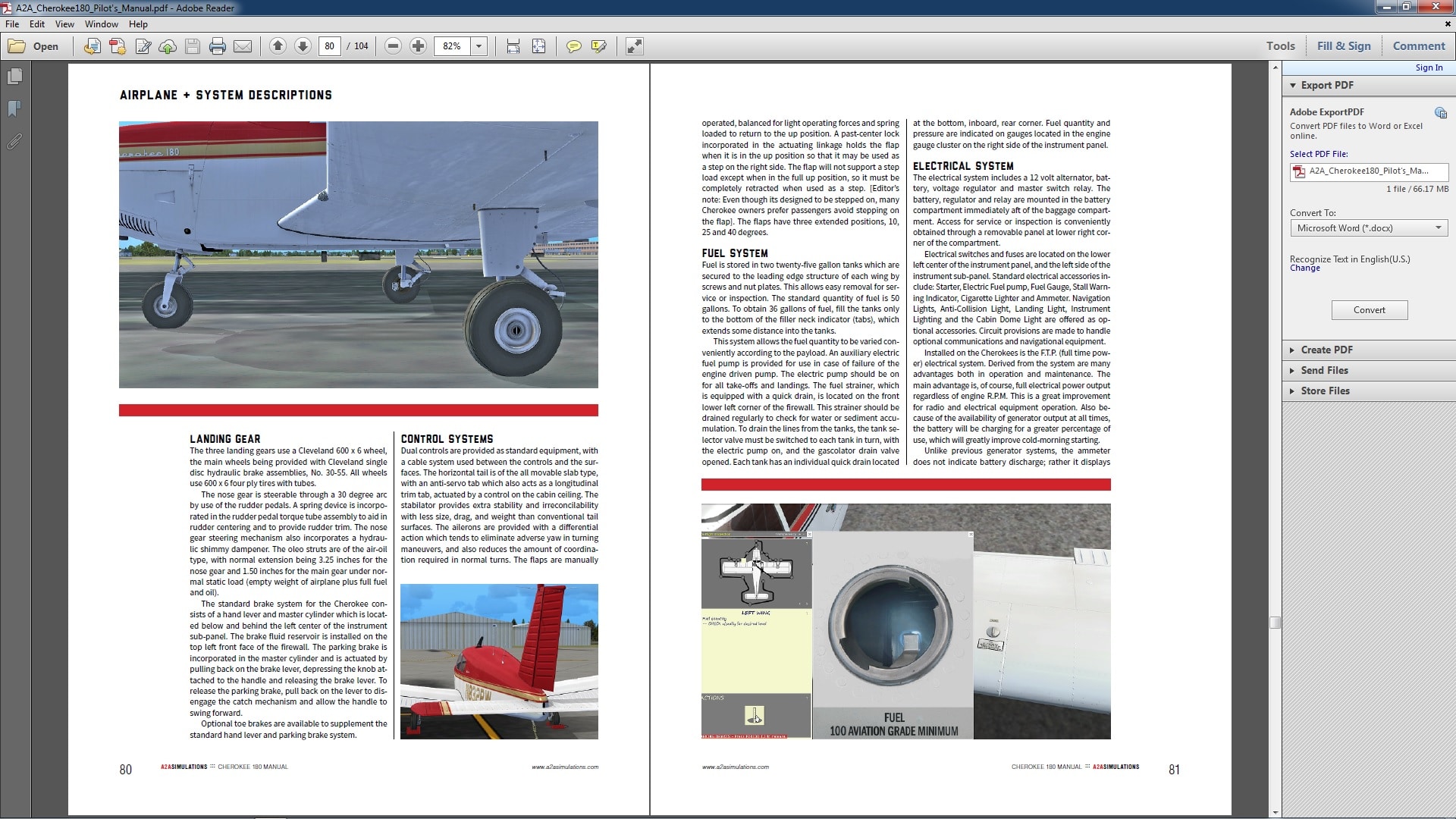Screen dimensions: 1456x819
Task: Click the email envelope icon
Action: coord(243,46)
